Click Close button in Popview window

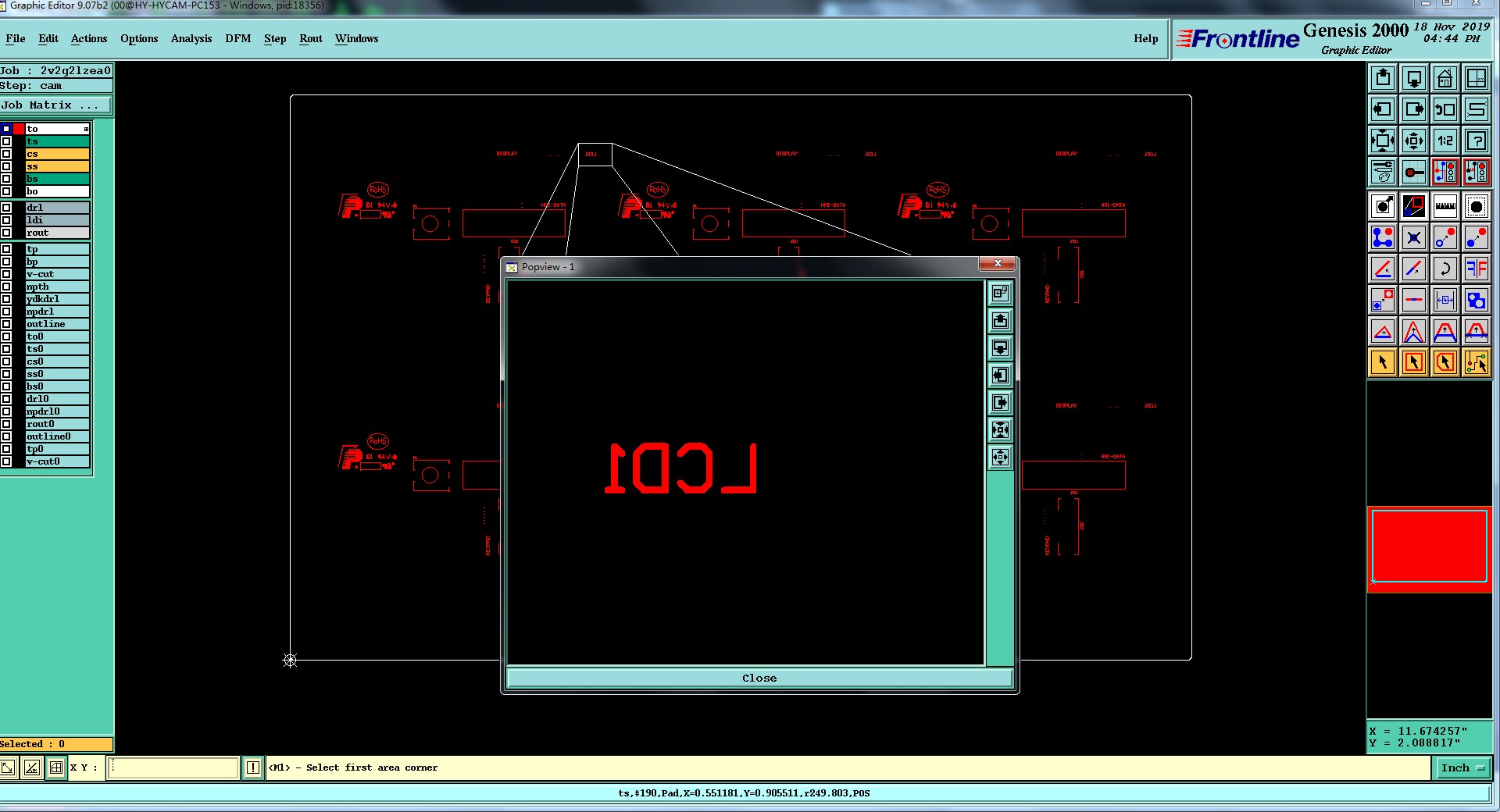pyautogui.click(x=759, y=678)
